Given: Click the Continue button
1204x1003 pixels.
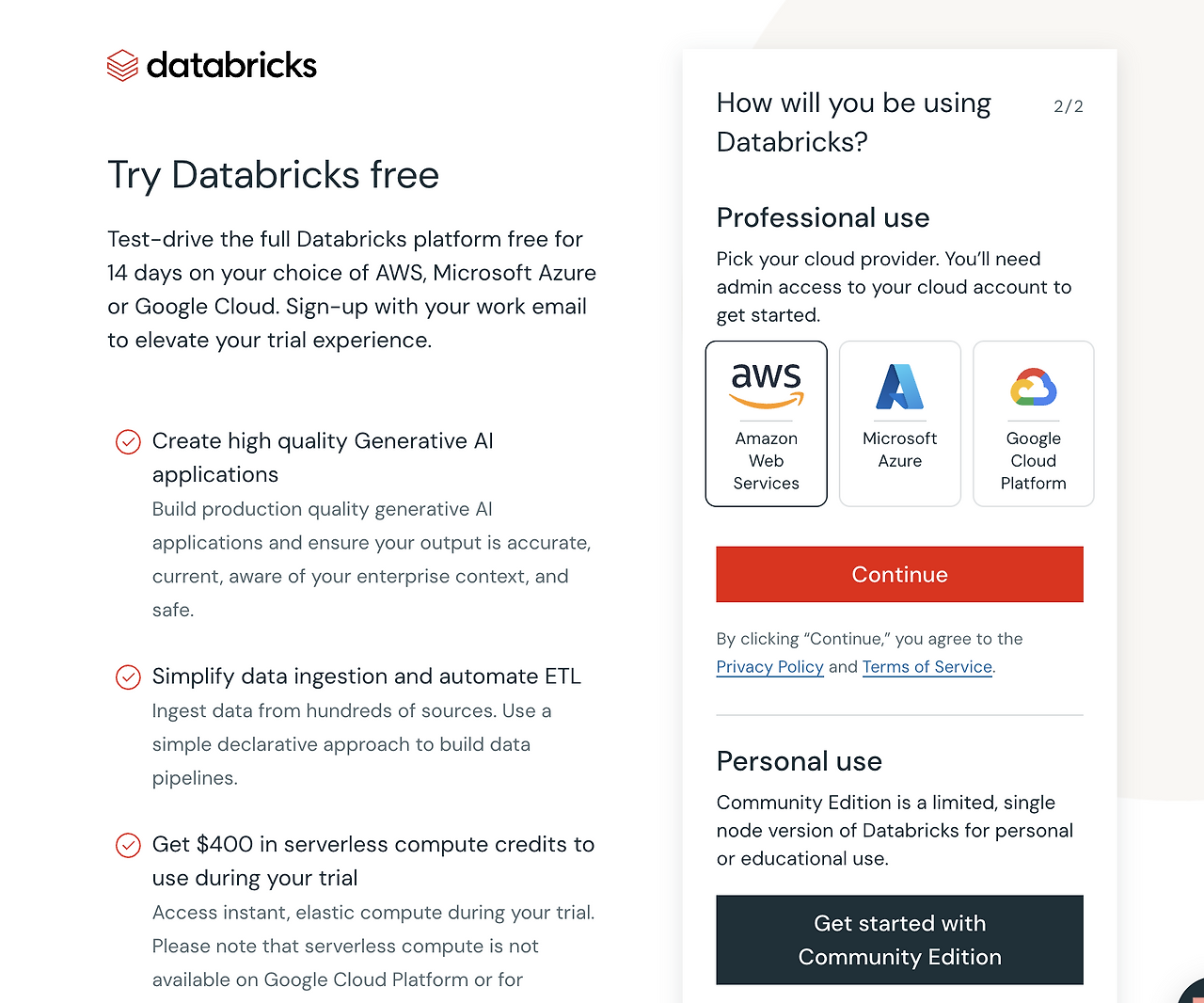Looking at the screenshot, I should coord(899,574).
